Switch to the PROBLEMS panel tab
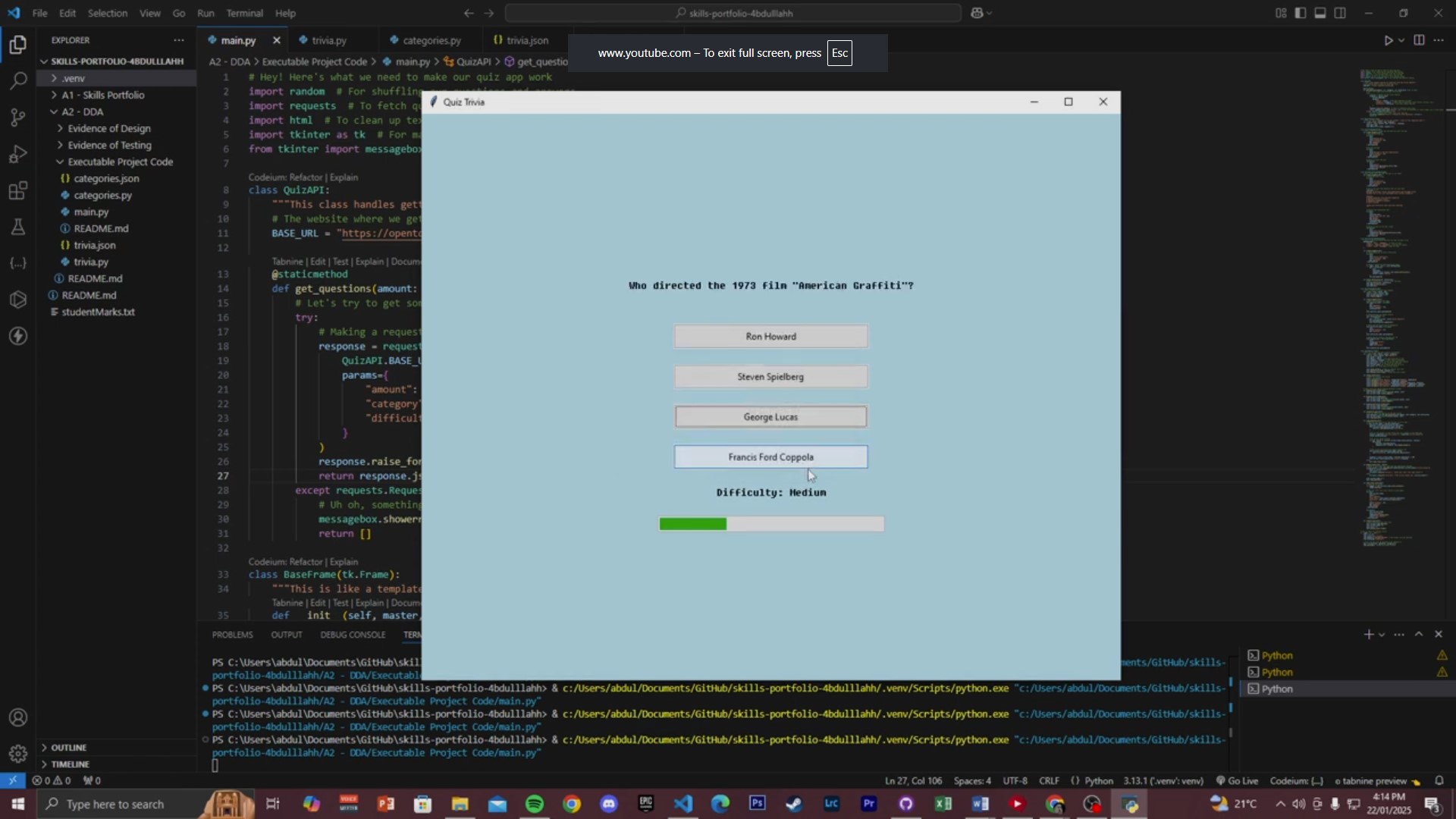 coord(233,635)
